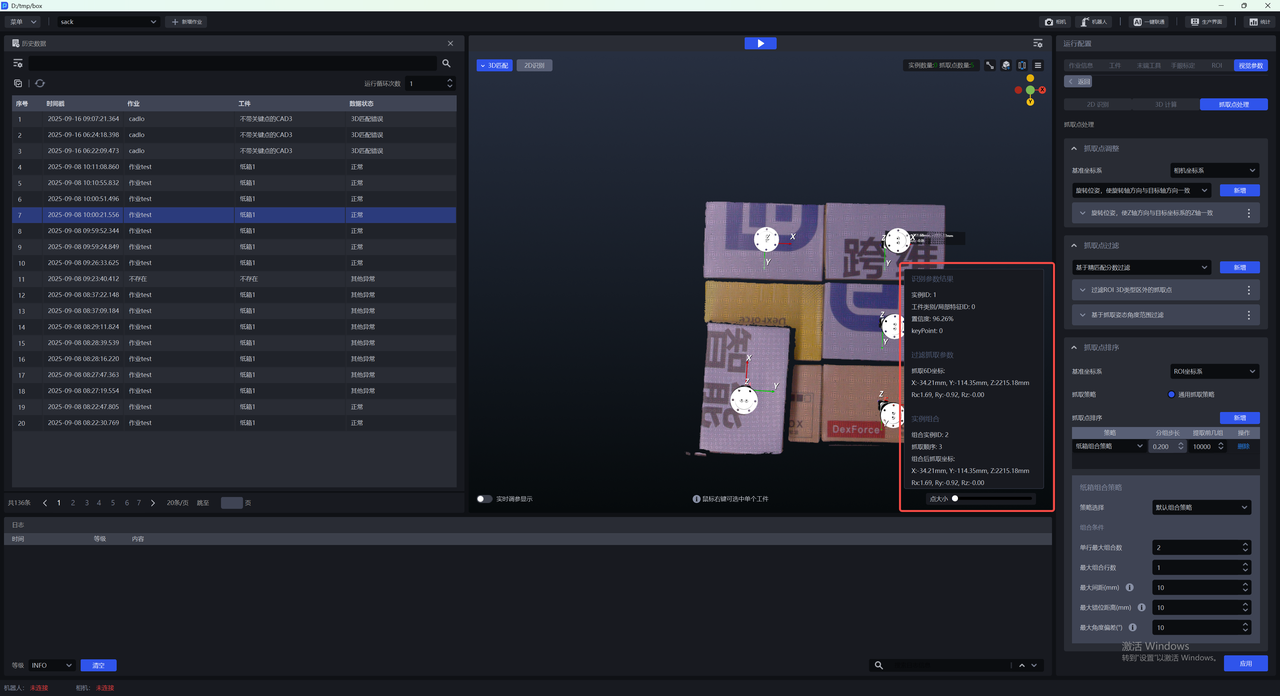Select the 通用抓取策略 radio button

(x=1172, y=394)
